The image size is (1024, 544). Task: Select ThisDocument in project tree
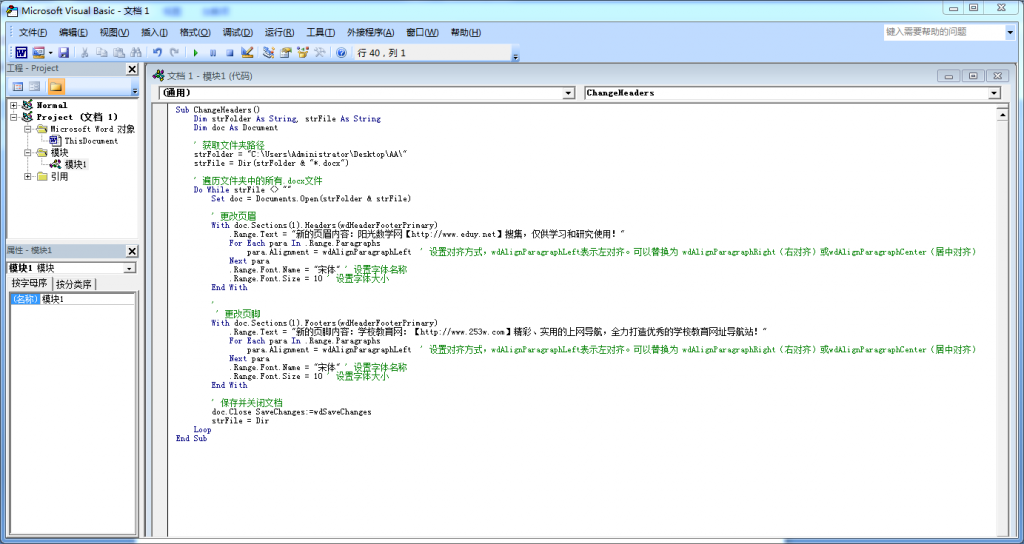(x=91, y=141)
